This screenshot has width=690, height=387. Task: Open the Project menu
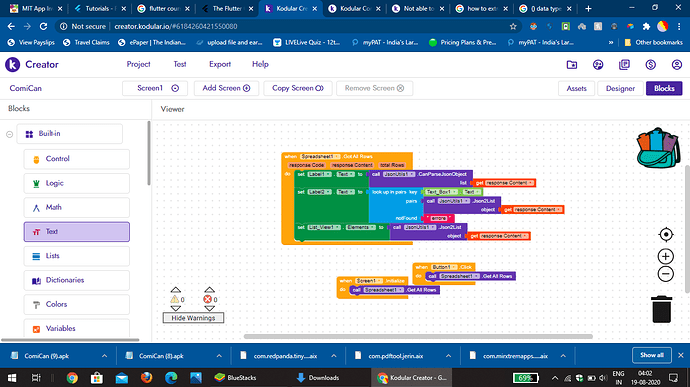(x=139, y=64)
